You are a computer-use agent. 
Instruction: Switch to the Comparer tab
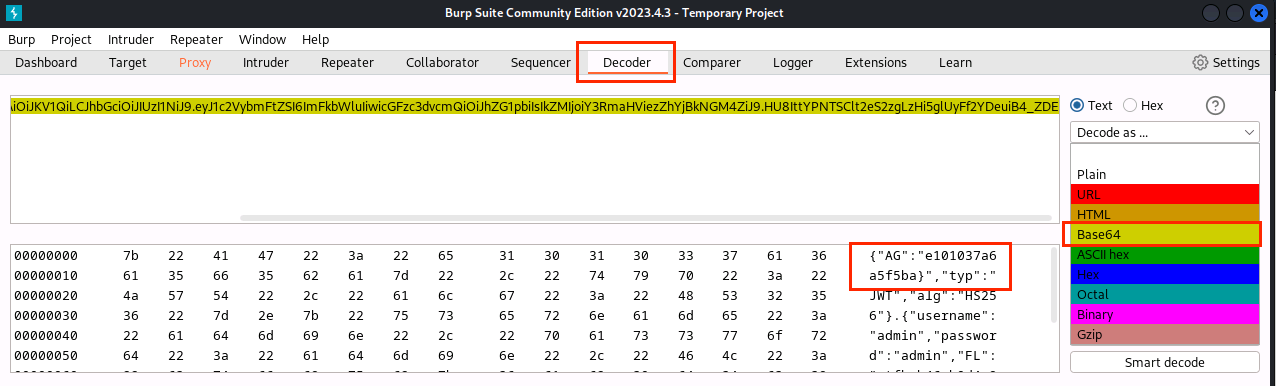coord(712,62)
